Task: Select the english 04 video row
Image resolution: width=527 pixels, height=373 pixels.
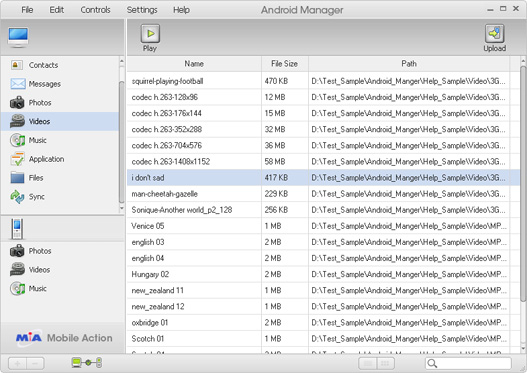Action: point(323,258)
